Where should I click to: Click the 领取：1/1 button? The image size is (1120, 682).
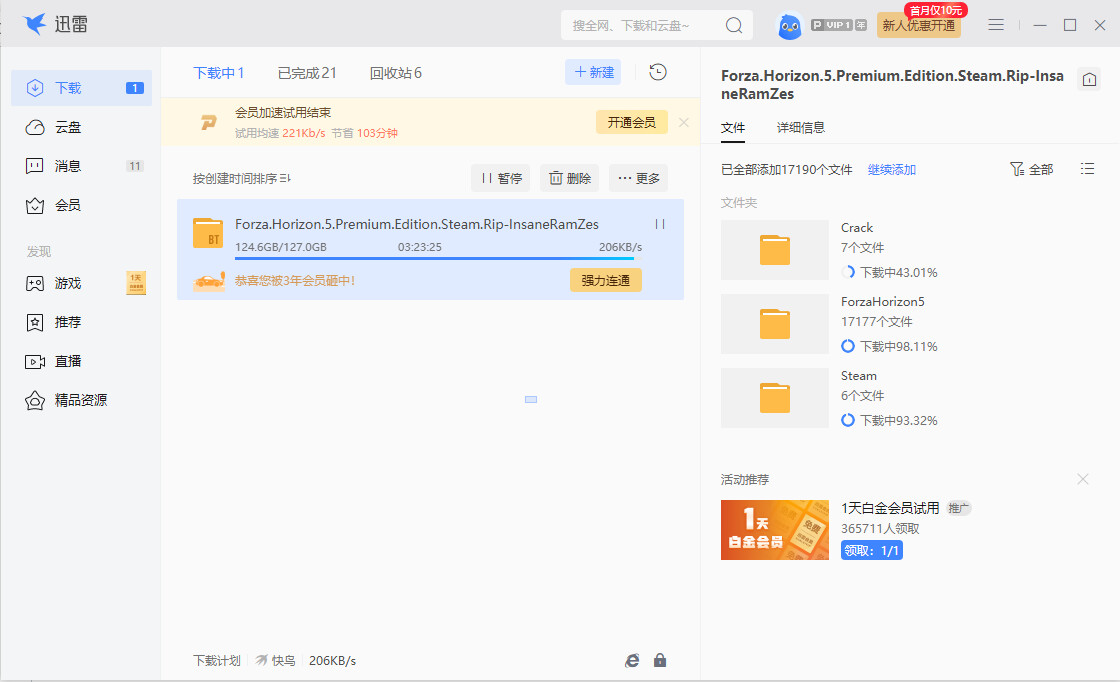(x=871, y=551)
